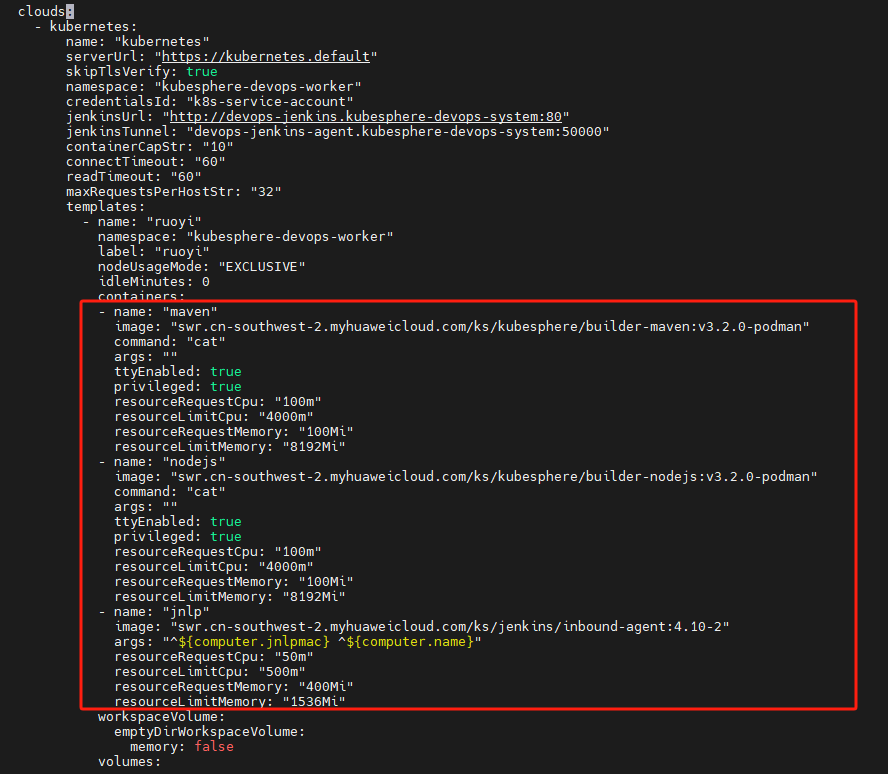888x774 pixels.
Task: Click the "clouds" key at top
Action: (41, 11)
